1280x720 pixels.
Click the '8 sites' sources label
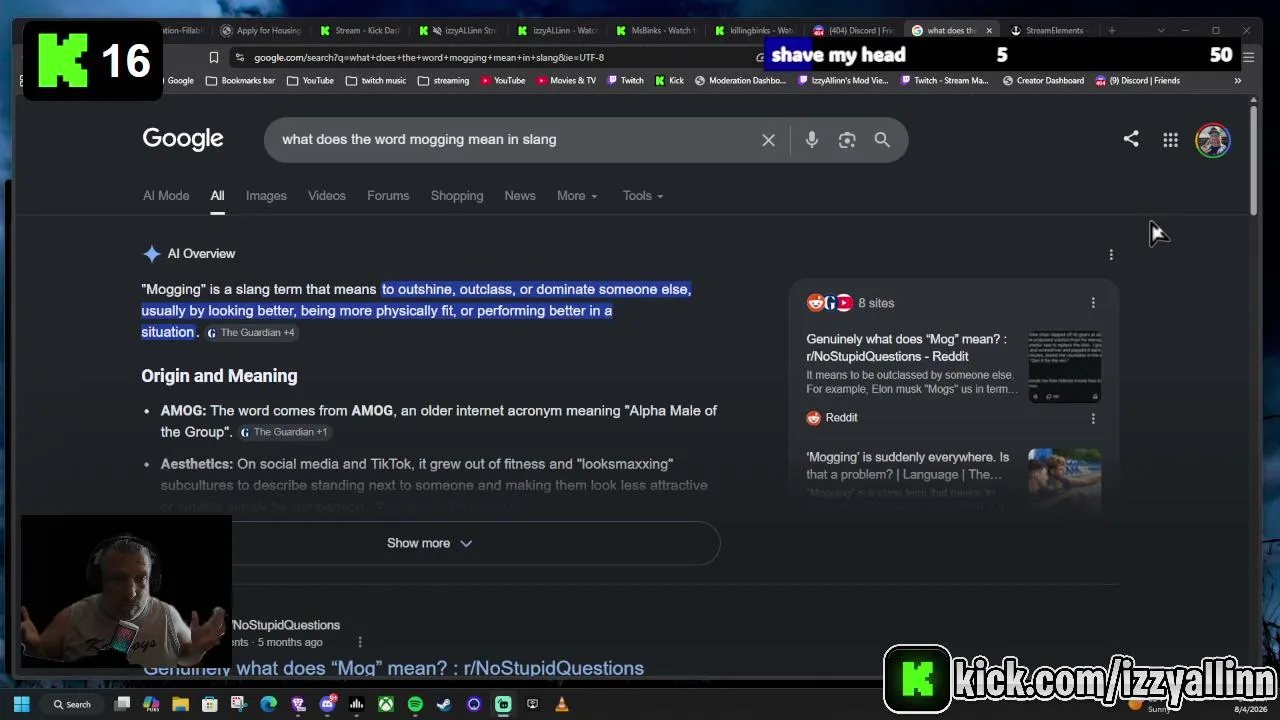876,303
